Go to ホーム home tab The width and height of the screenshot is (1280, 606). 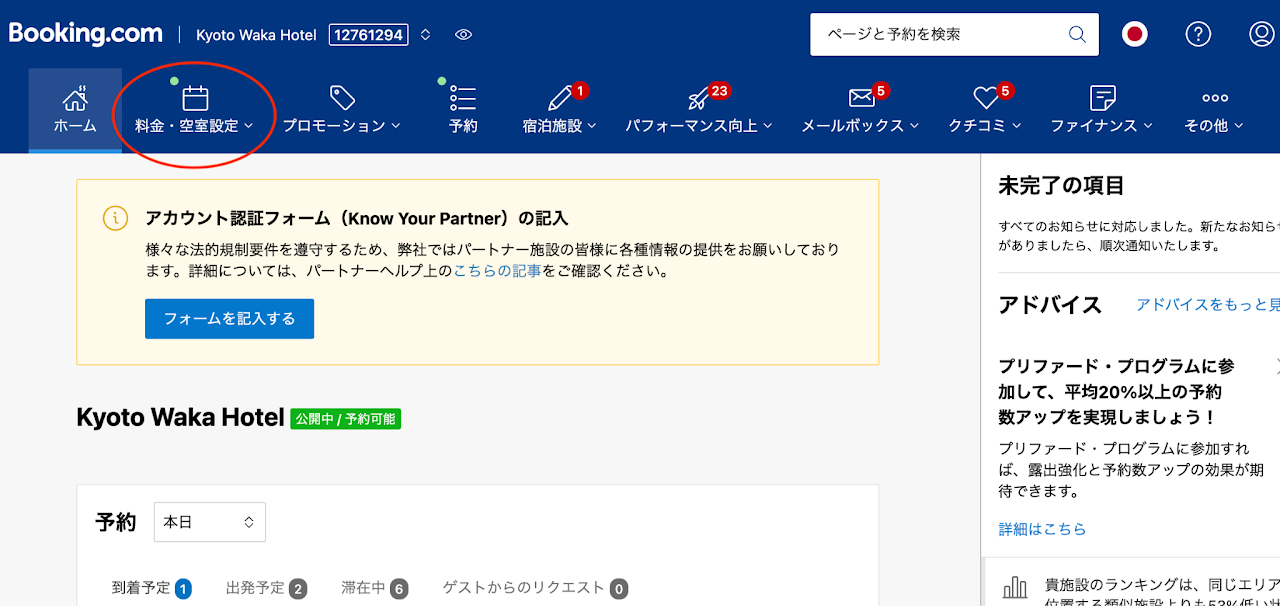(75, 110)
